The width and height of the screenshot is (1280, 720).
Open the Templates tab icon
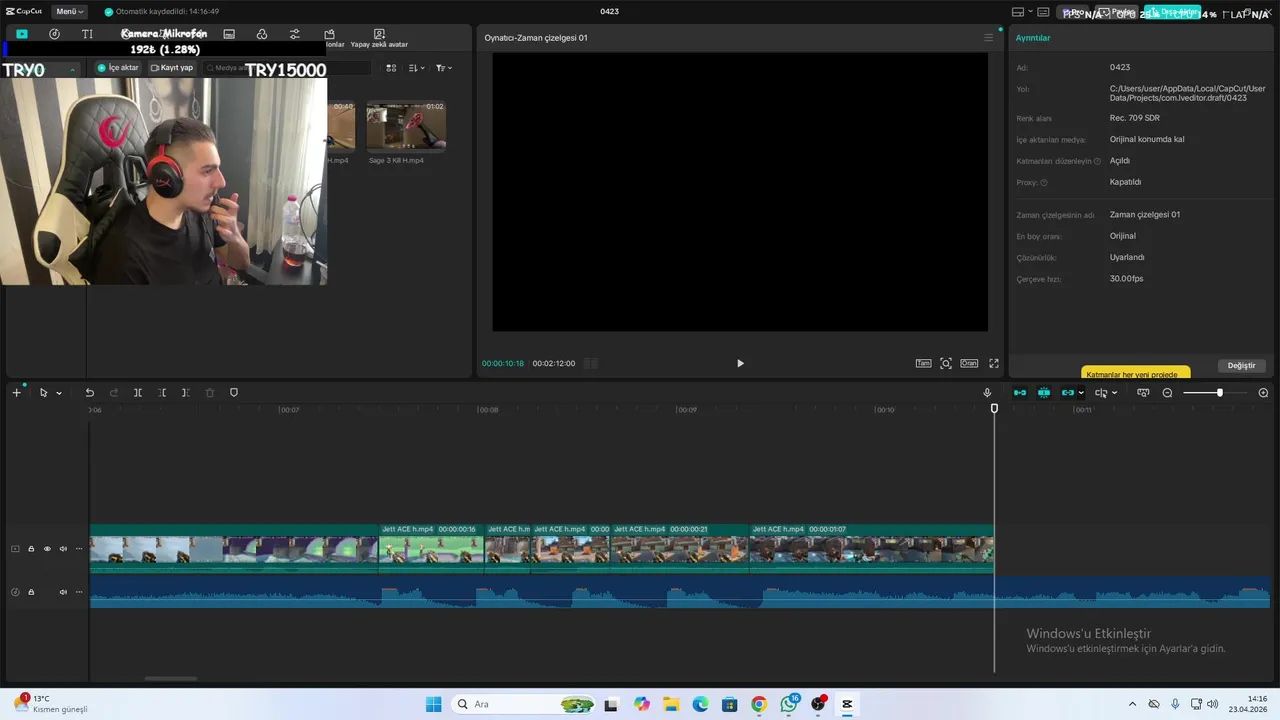coord(329,34)
